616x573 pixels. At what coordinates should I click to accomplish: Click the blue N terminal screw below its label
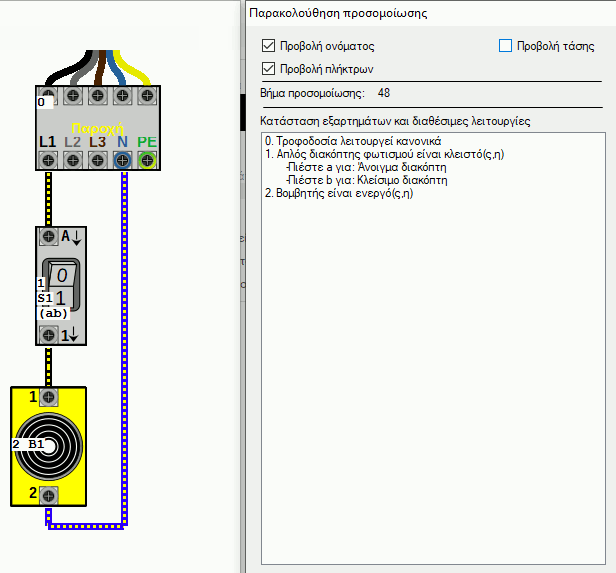pyautogui.click(x=122, y=160)
